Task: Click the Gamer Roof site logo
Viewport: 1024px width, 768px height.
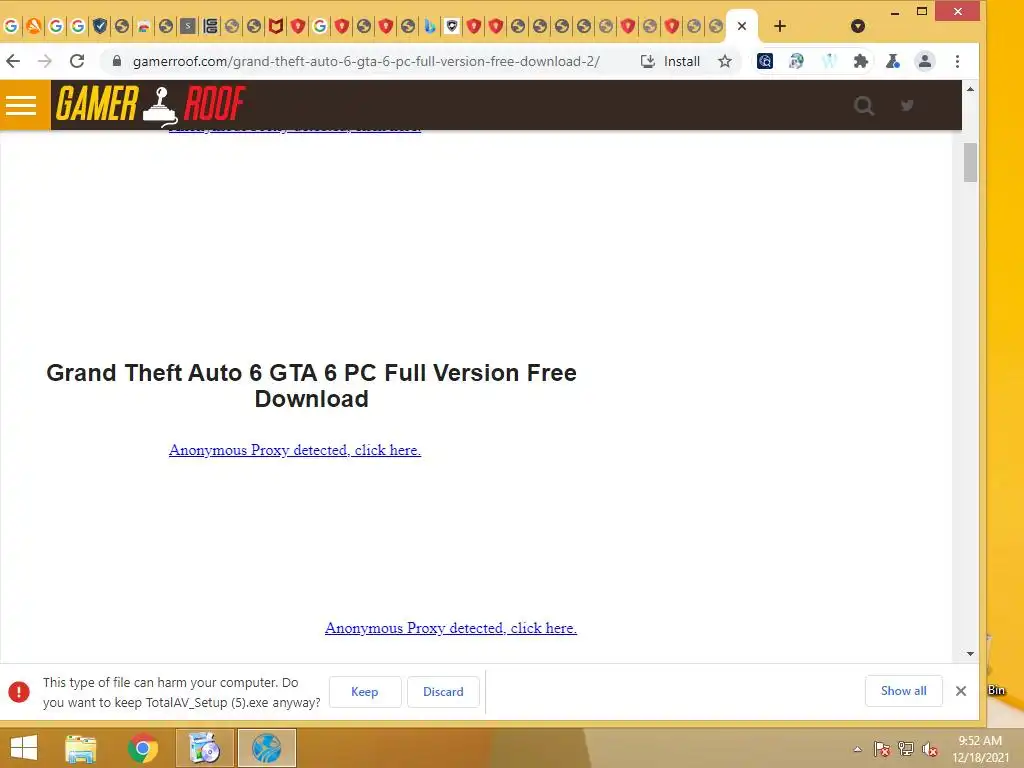Action: [150, 104]
